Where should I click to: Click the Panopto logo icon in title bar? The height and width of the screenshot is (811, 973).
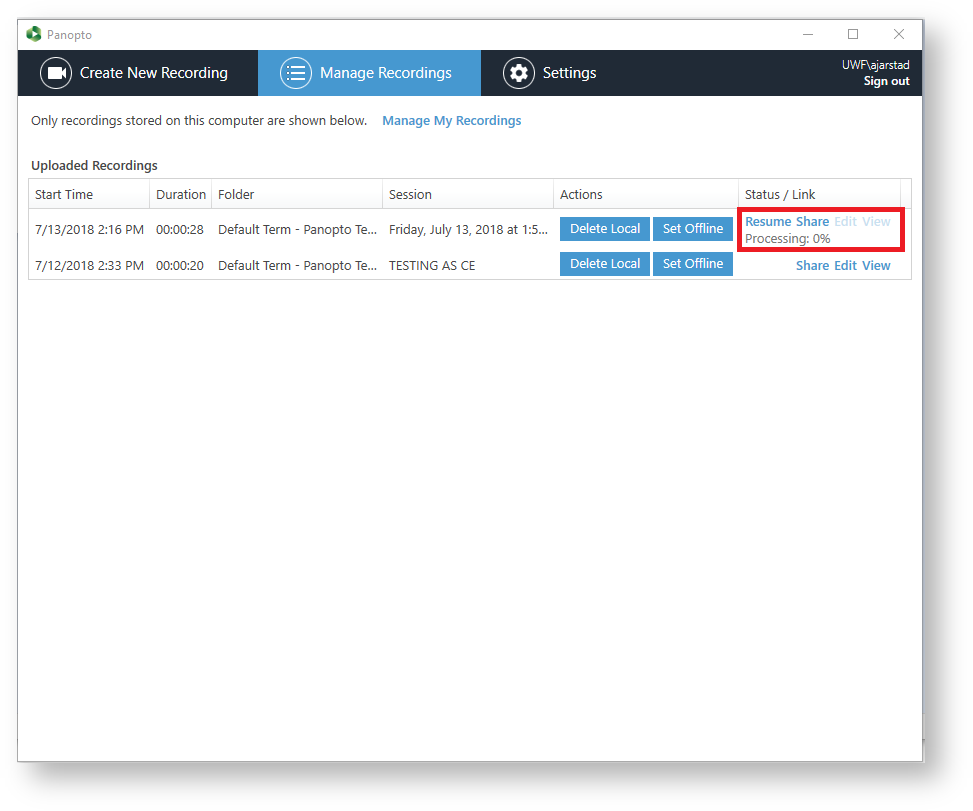[34, 34]
